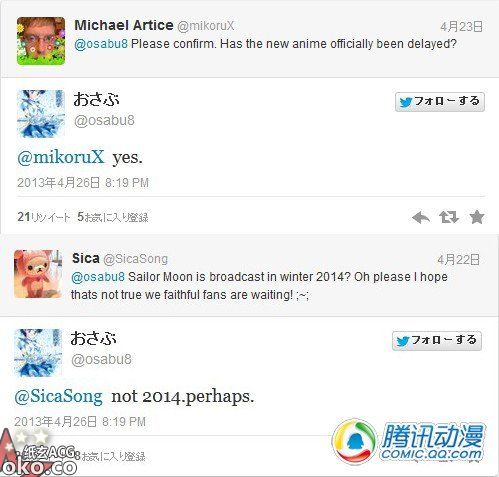The width and height of the screenshot is (499, 477).
Task: View the 21 リツイート retweets list
Action: pos(44,217)
